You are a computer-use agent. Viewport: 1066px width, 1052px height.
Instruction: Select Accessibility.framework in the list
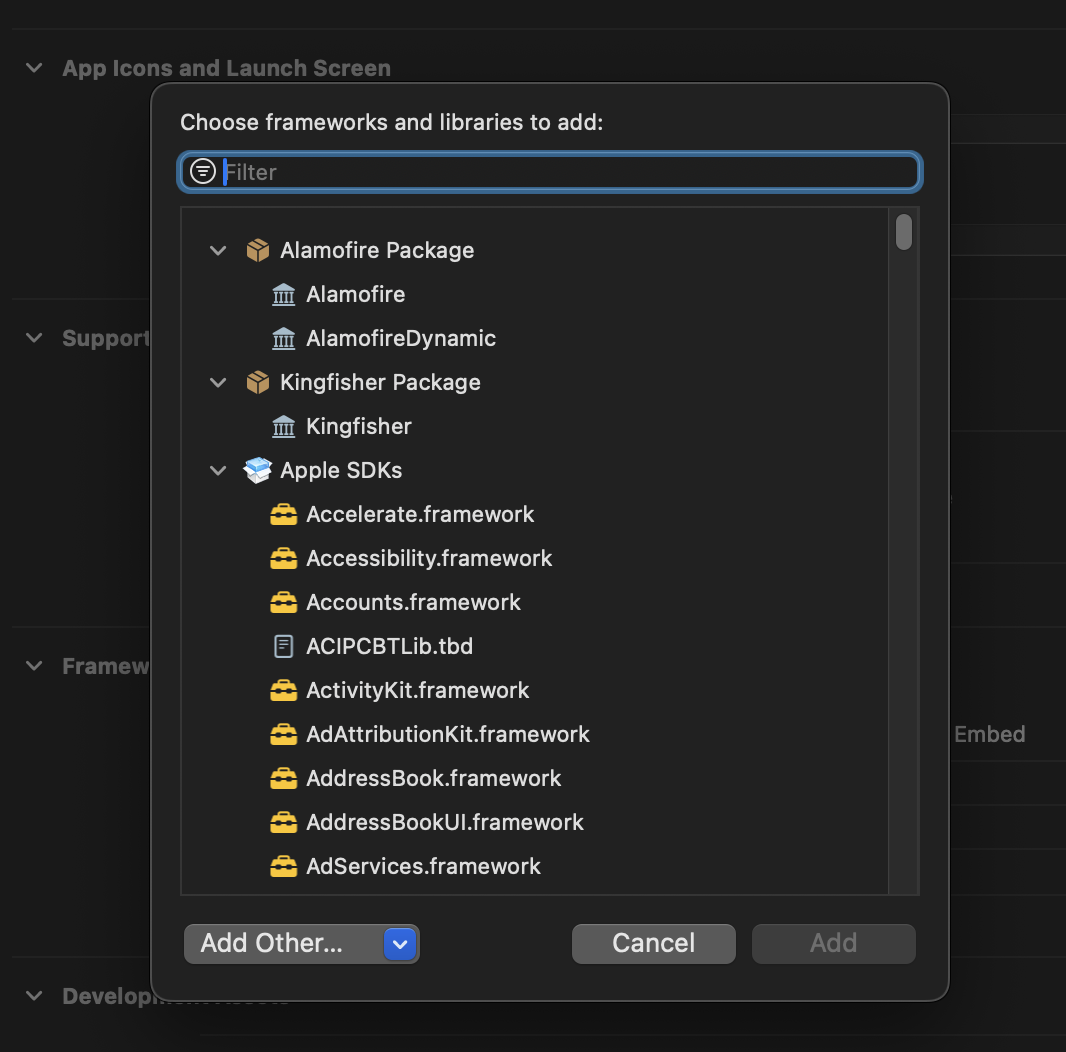click(534, 558)
